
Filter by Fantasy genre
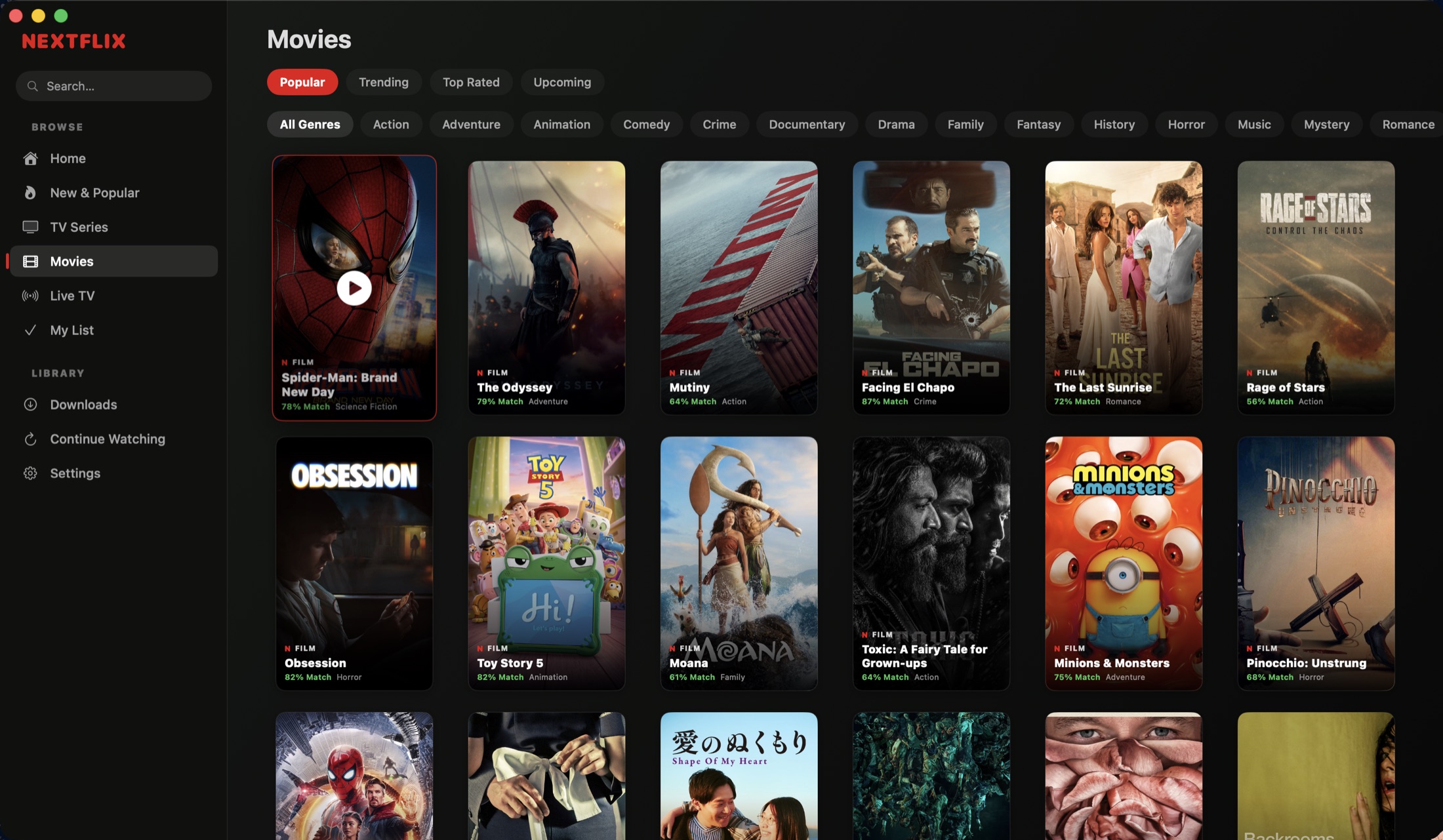tap(1038, 124)
